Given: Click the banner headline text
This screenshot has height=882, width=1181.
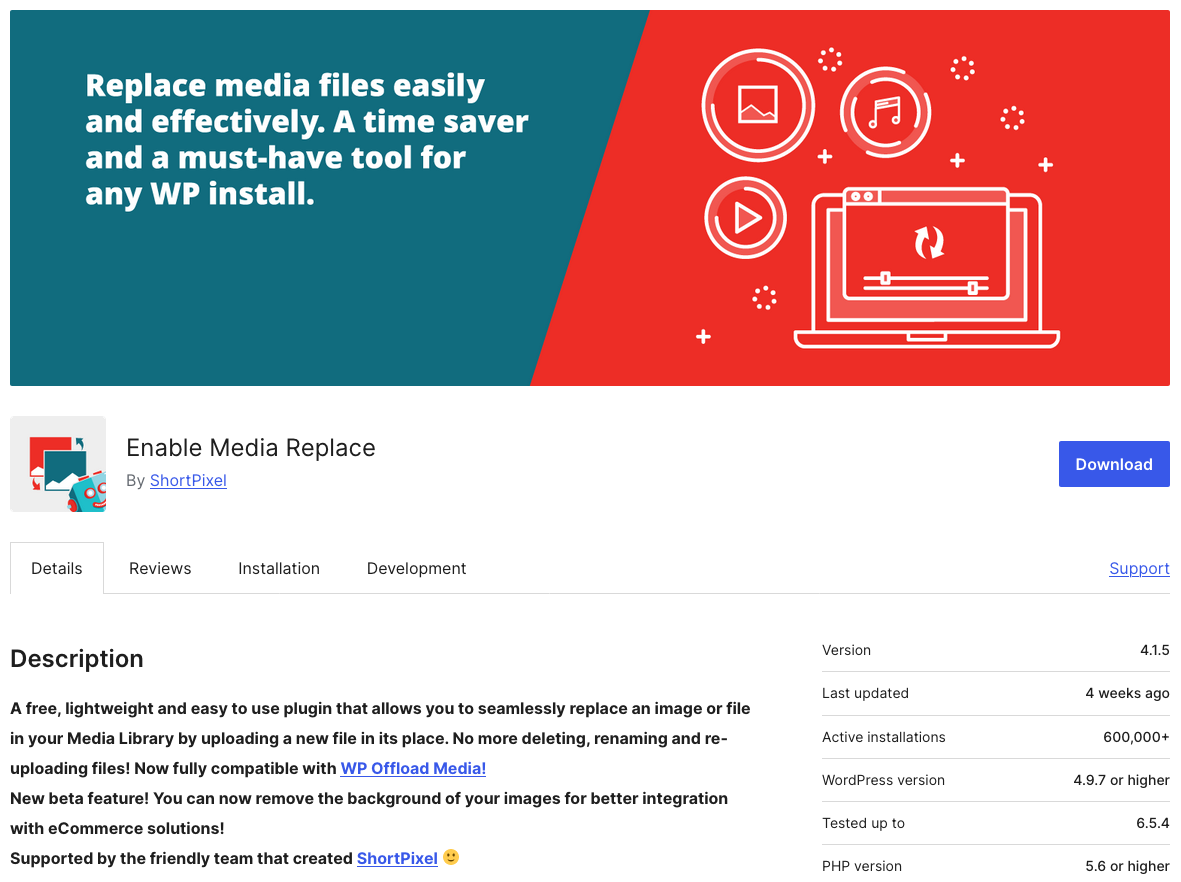Looking at the screenshot, I should point(306,140).
